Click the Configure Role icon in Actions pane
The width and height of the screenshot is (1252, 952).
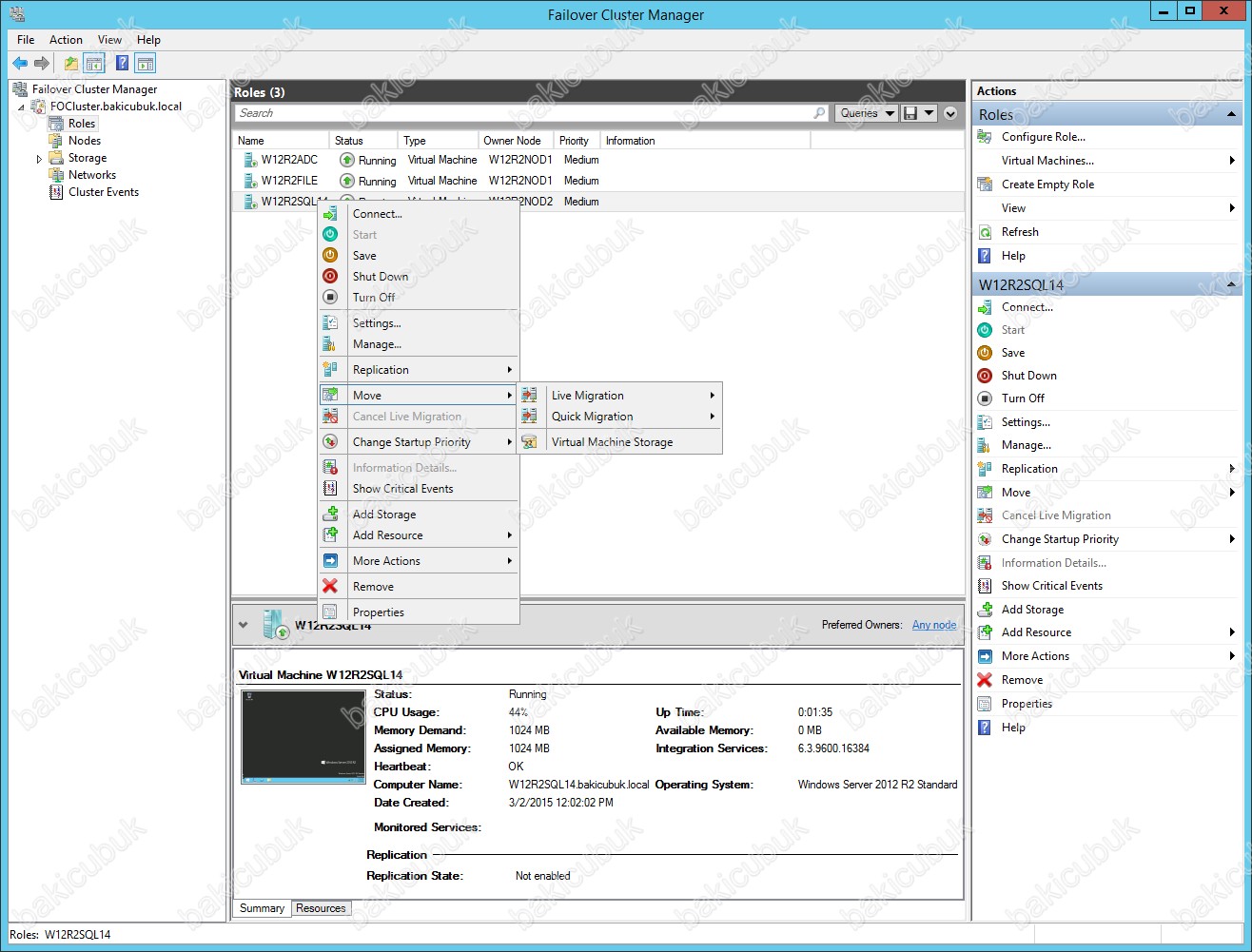pyautogui.click(x=986, y=137)
